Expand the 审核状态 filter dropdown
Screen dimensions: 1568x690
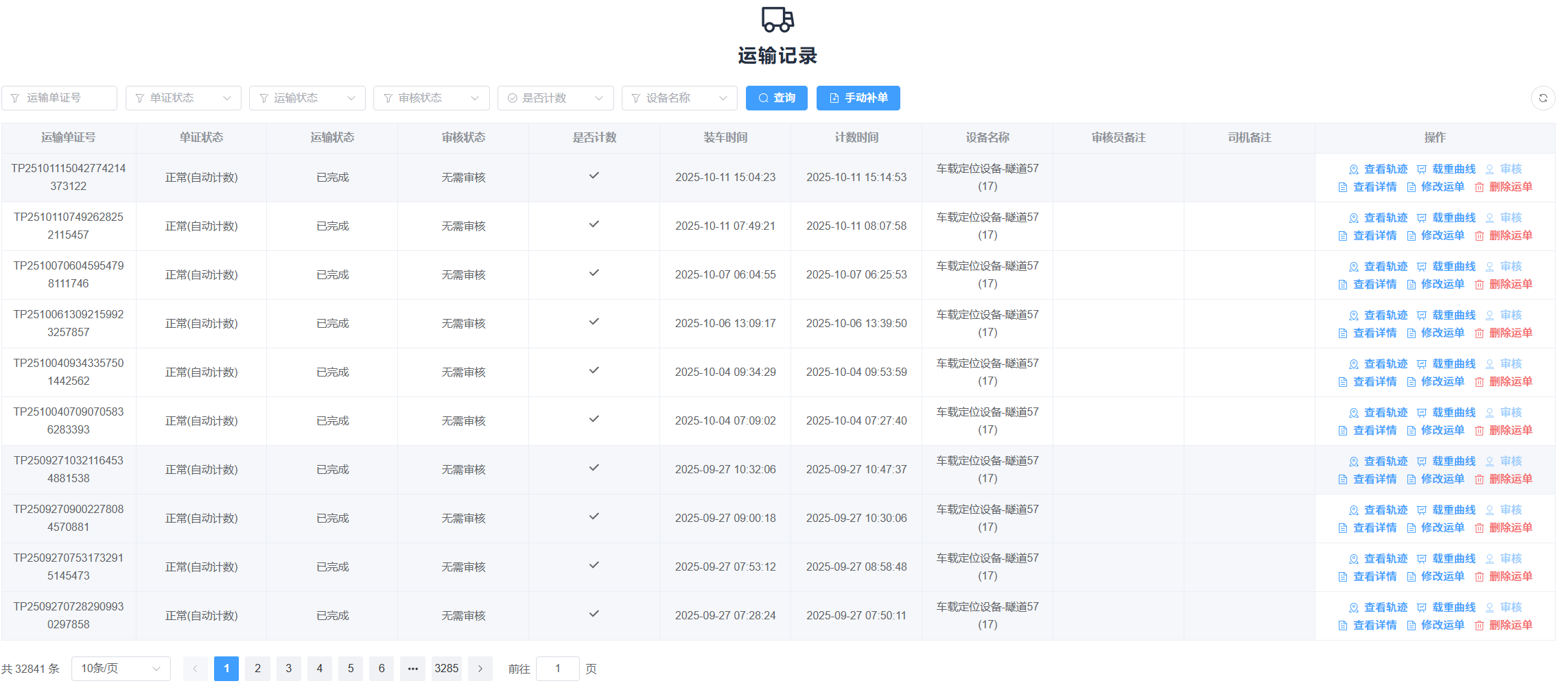tap(431, 98)
